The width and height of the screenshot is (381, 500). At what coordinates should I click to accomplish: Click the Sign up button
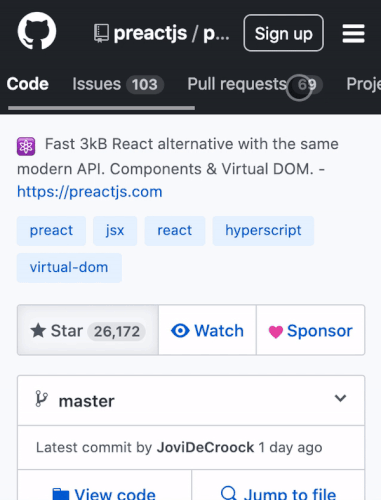(x=284, y=33)
